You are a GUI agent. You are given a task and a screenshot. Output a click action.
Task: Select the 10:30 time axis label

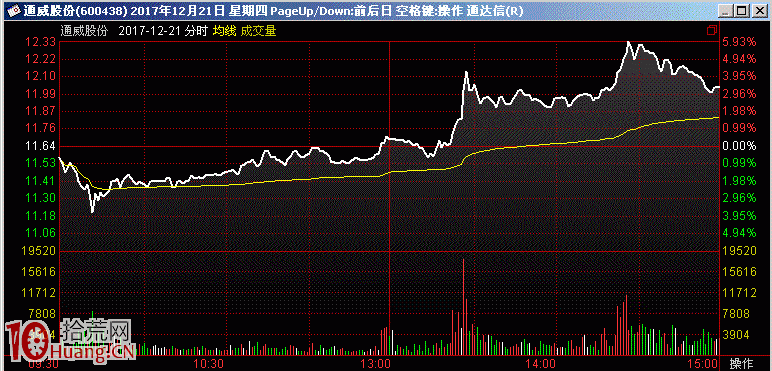211,364
